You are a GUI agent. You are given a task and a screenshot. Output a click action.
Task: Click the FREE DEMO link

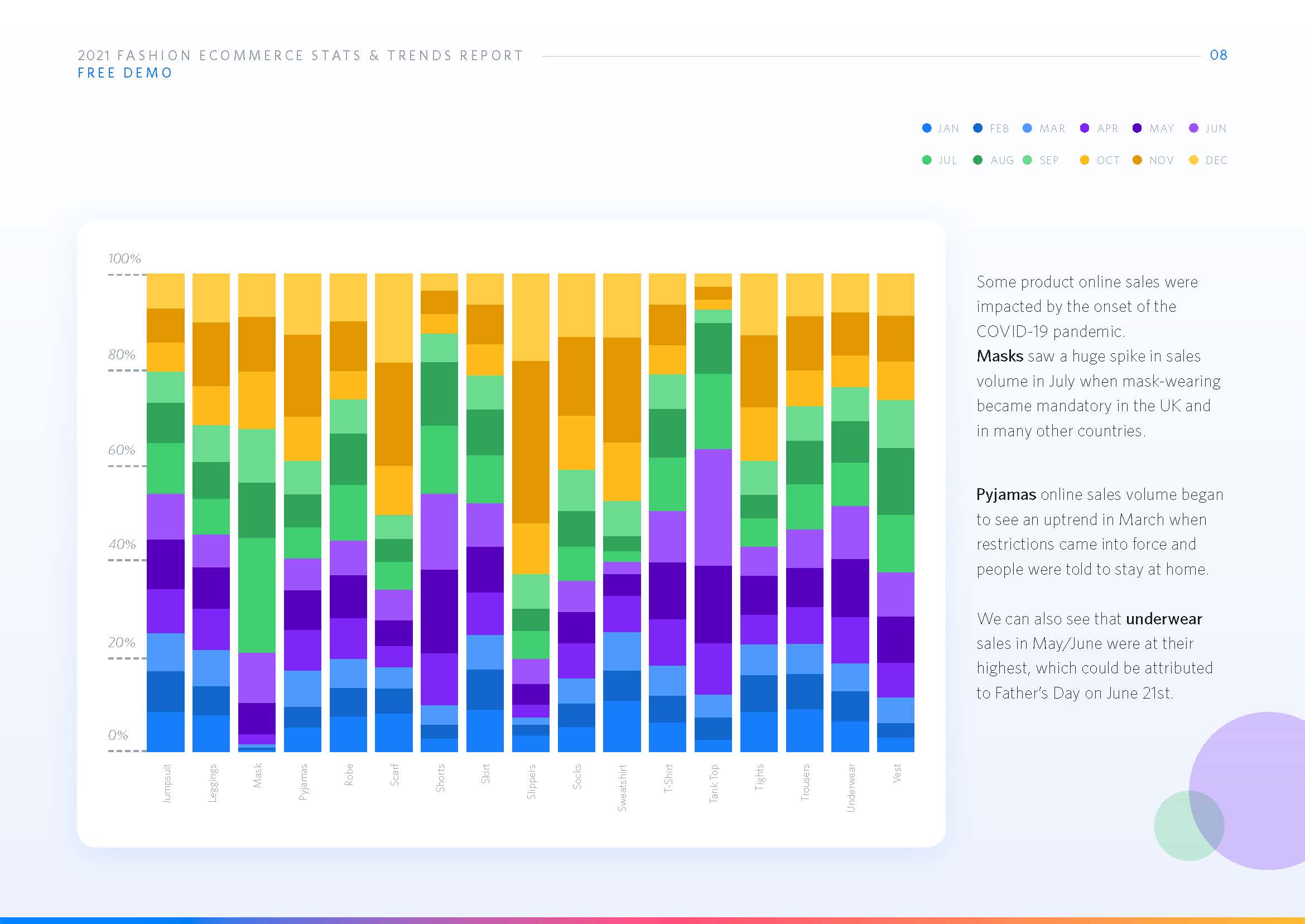pyautogui.click(x=124, y=73)
